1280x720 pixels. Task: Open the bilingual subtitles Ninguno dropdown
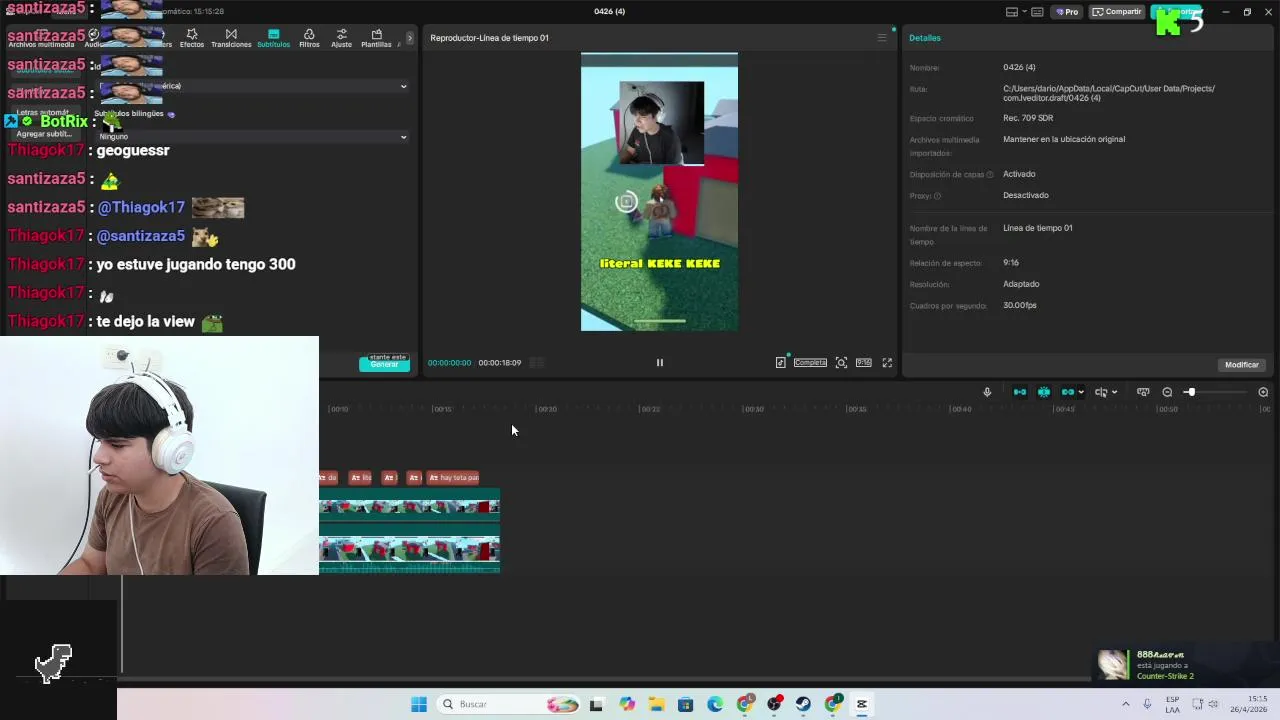[253, 136]
